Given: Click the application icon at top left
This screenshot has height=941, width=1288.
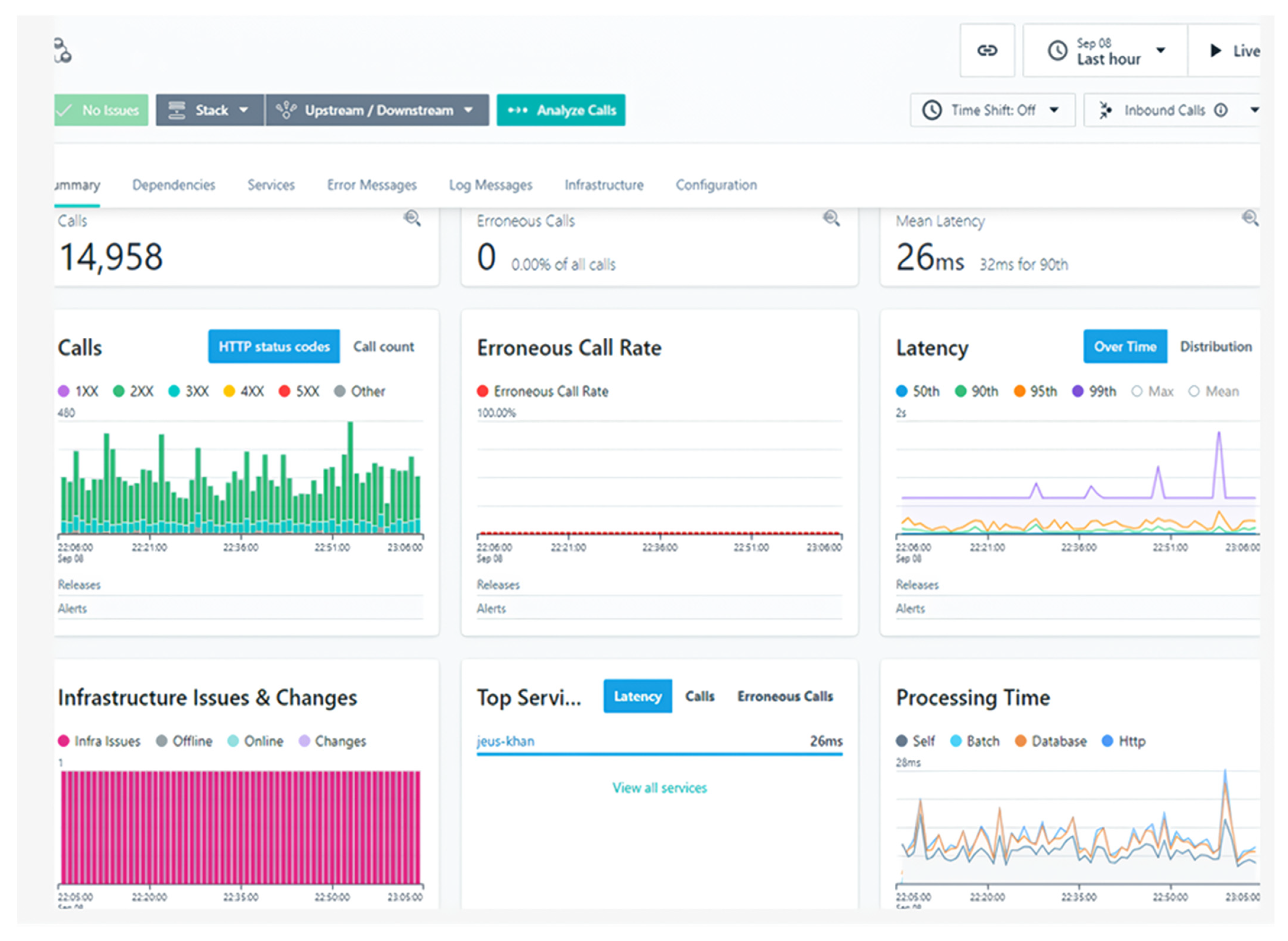Looking at the screenshot, I should tap(63, 51).
